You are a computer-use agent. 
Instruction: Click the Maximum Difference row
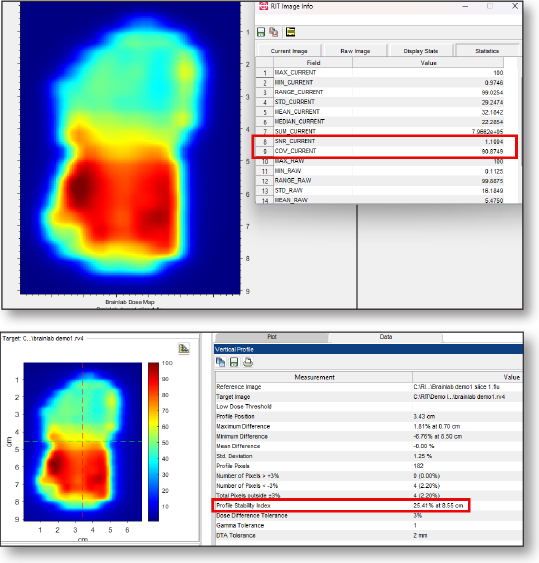point(369,427)
